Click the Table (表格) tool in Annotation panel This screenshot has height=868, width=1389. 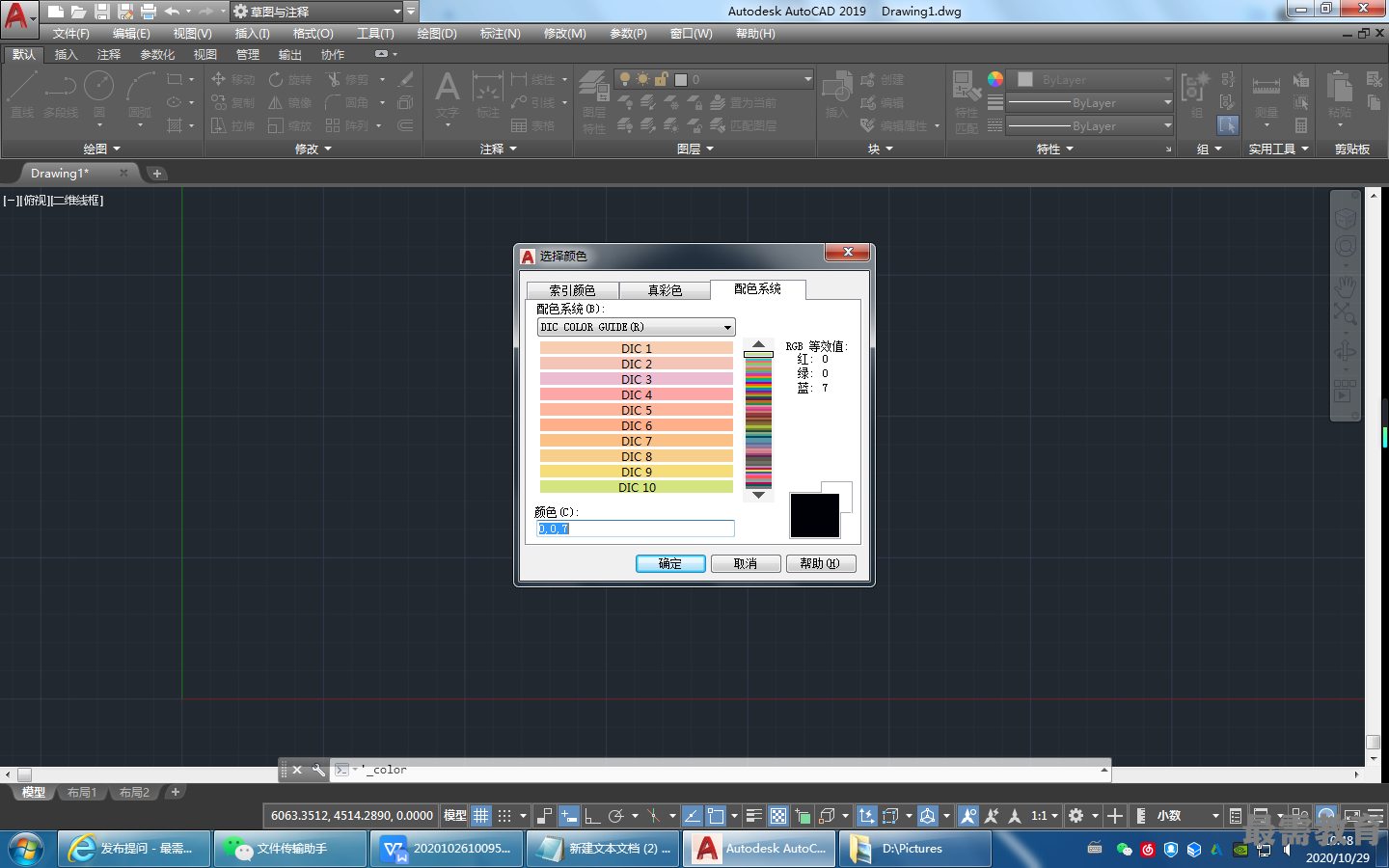click(532, 125)
